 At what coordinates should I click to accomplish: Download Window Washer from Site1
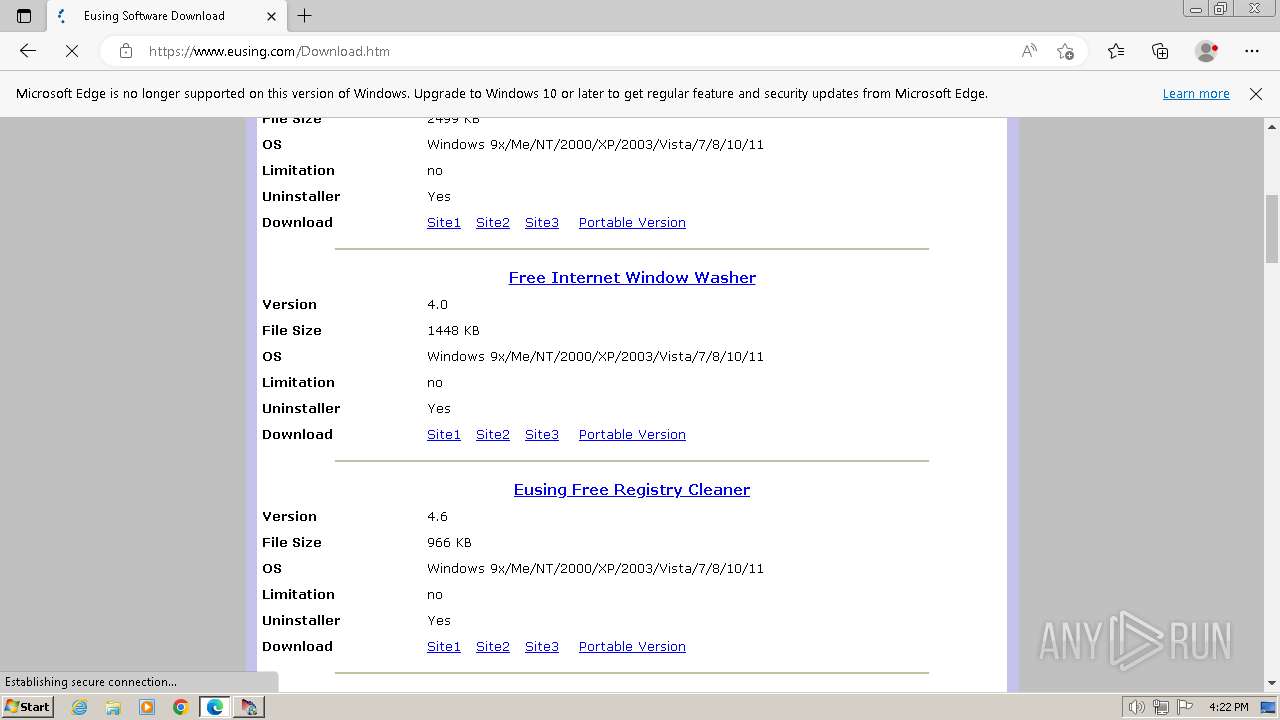pos(444,435)
